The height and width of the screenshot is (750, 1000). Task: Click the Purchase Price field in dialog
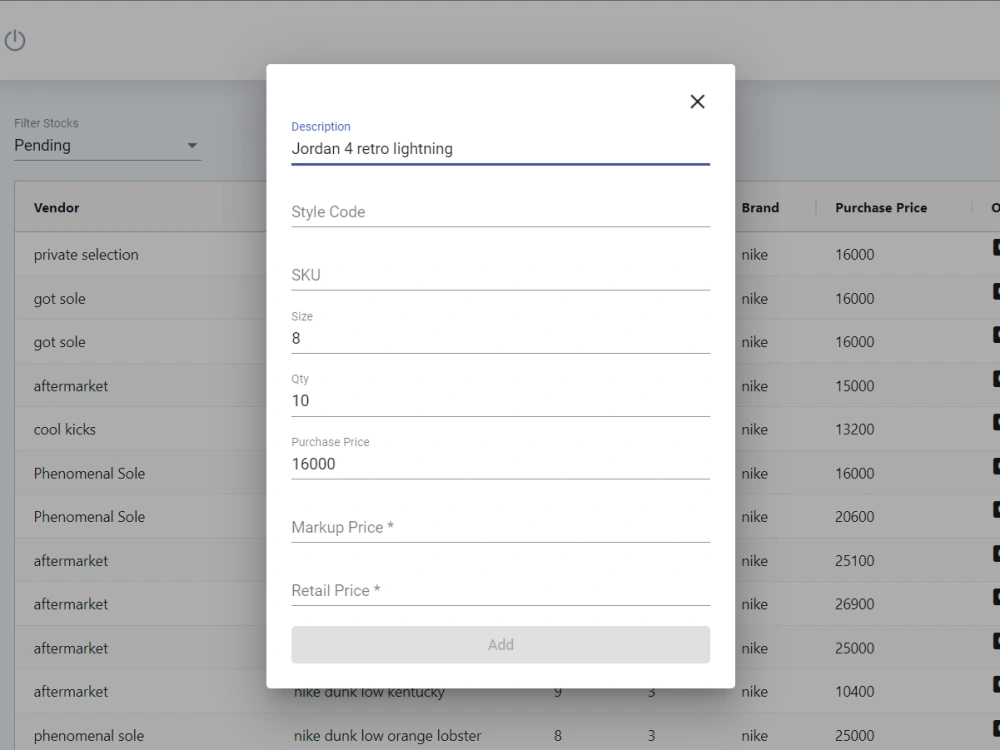point(500,464)
